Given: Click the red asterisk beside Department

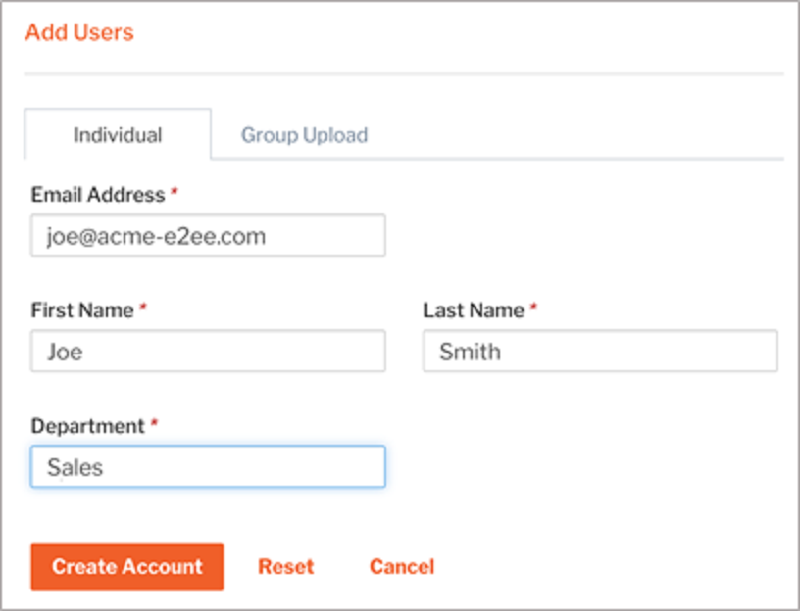Looking at the screenshot, I should [155, 423].
